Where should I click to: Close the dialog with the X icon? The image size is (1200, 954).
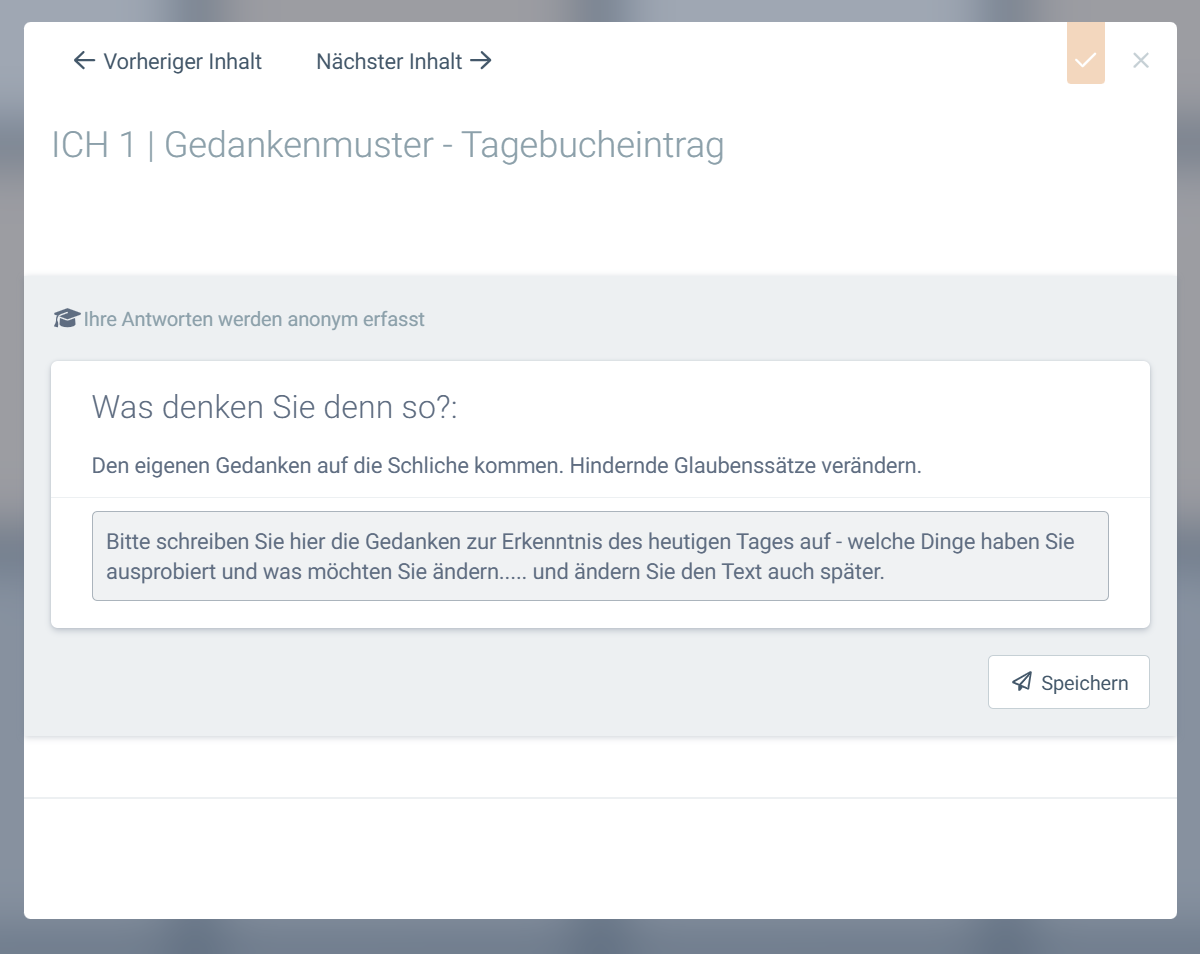1141,60
